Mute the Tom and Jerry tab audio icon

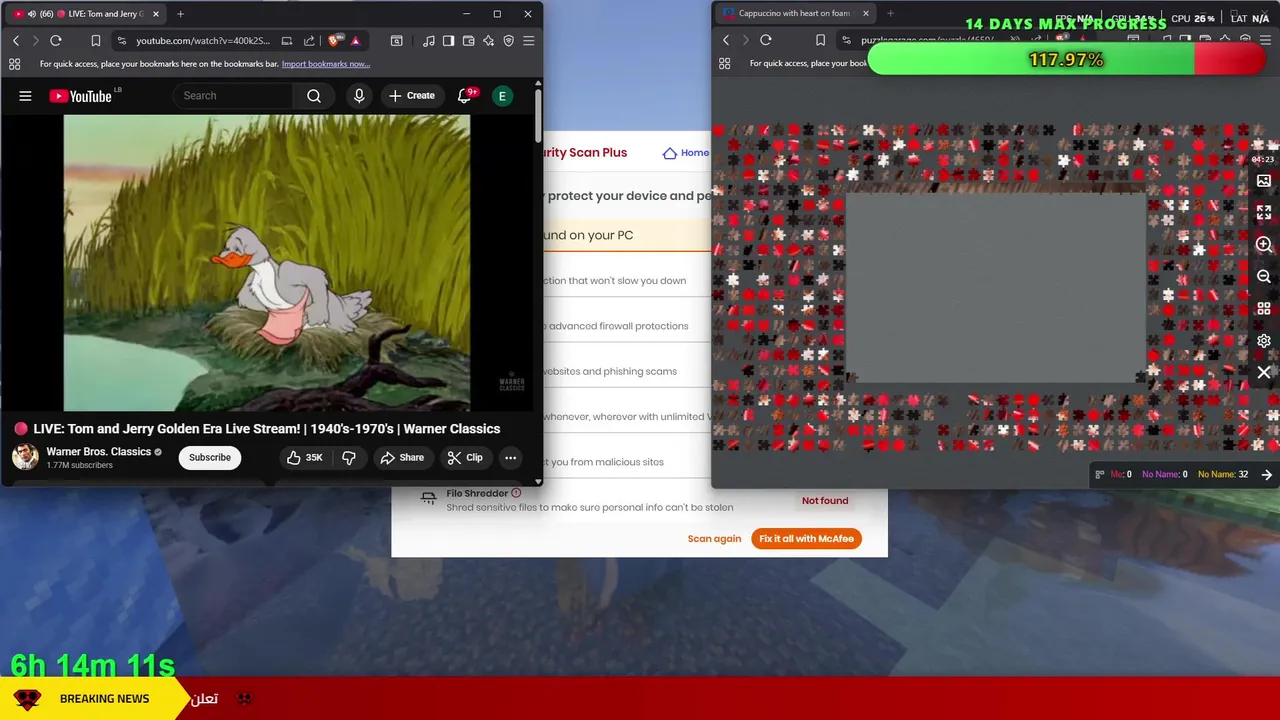pos(33,14)
